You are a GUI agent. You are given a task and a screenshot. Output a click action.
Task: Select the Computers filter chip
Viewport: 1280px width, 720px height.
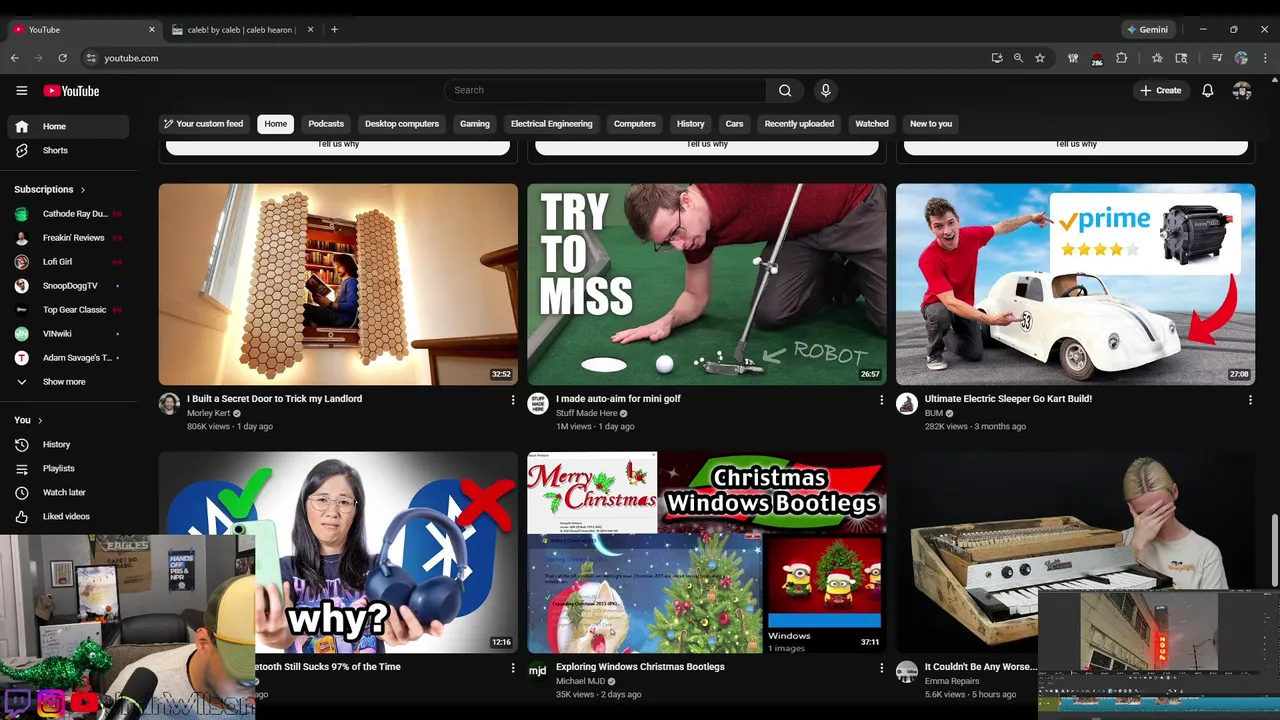click(635, 124)
